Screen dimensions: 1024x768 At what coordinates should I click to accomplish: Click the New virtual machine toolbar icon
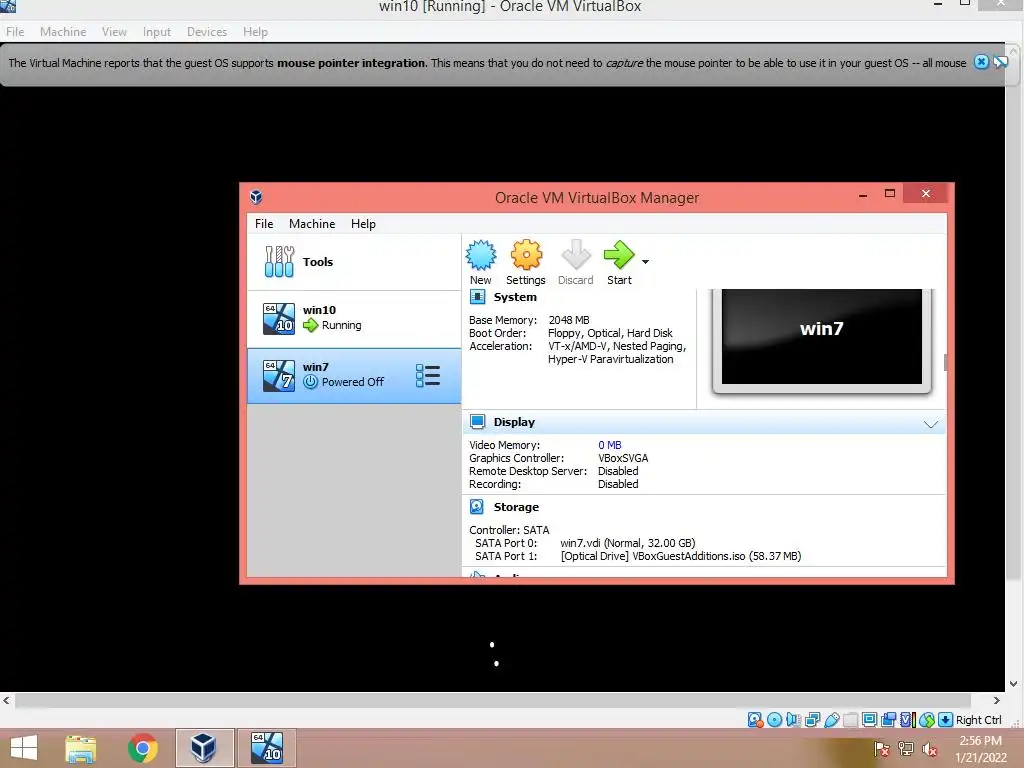click(x=481, y=255)
